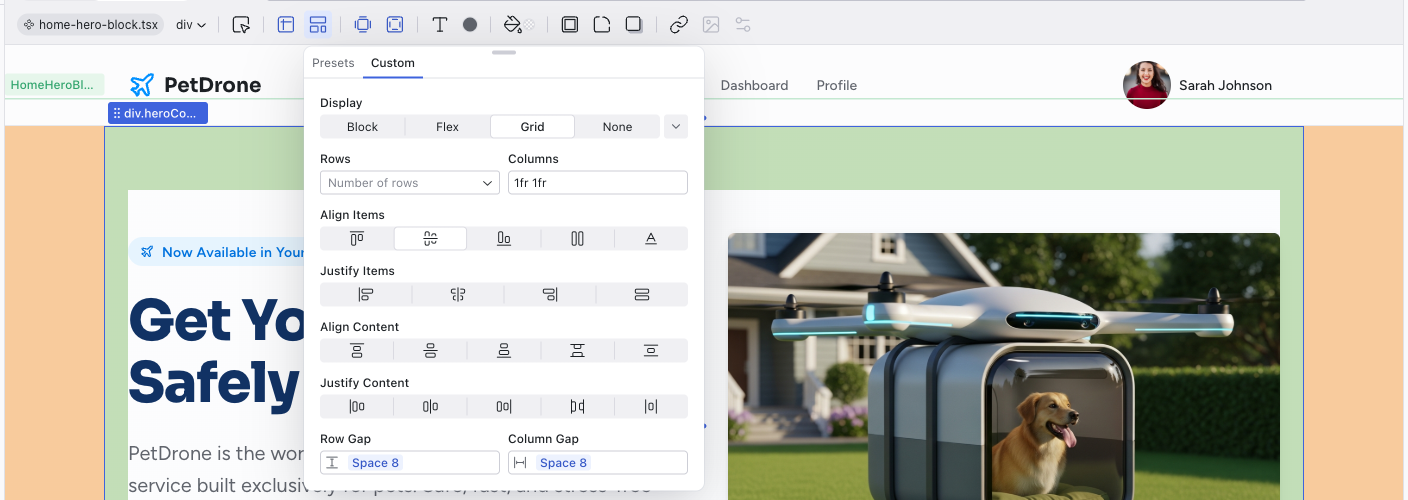Select the first Align Content icon
Image resolution: width=1408 pixels, height=500 pixels.
[357, 350]
